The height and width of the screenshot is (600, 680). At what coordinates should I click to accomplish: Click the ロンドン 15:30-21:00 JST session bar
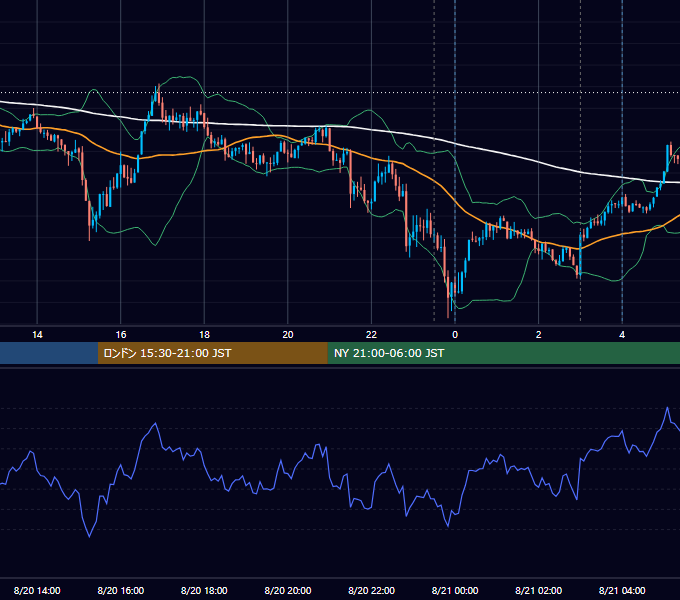click(x=212, y=353)
